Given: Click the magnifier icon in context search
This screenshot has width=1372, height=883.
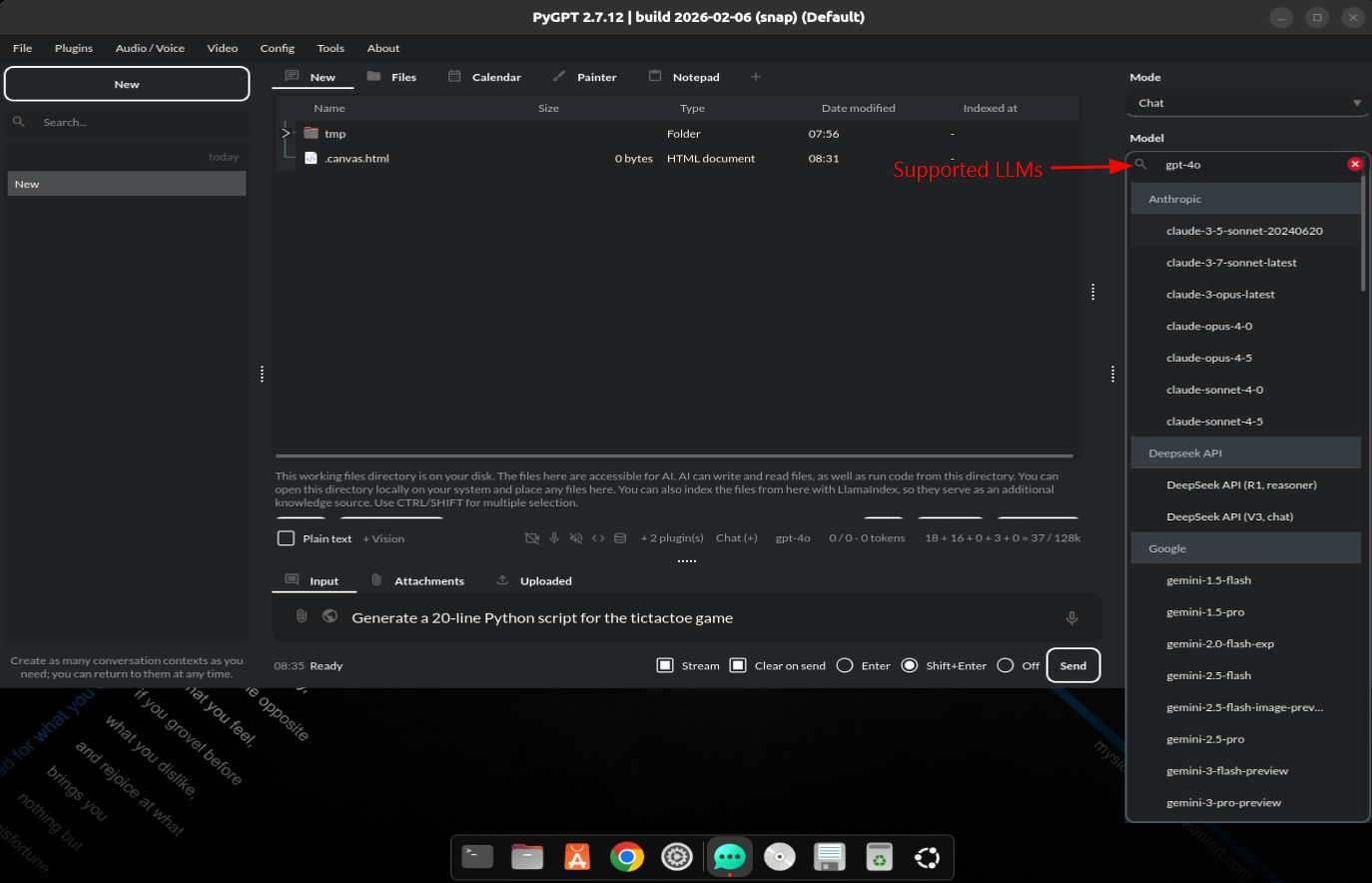Looking at the screenshot, I should (x=18, y=122).
